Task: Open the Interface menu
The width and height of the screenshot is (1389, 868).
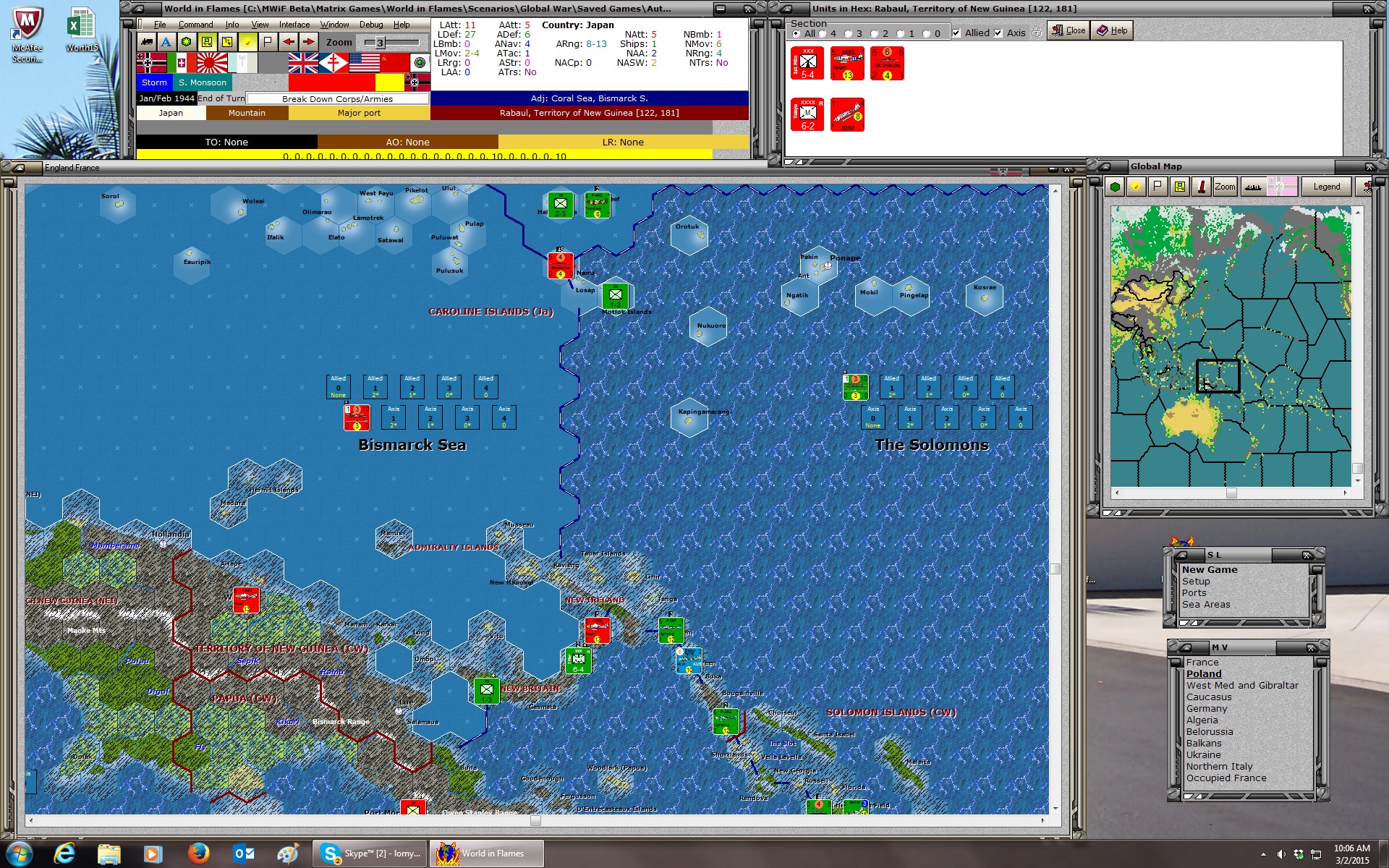Action: (294, 25)
